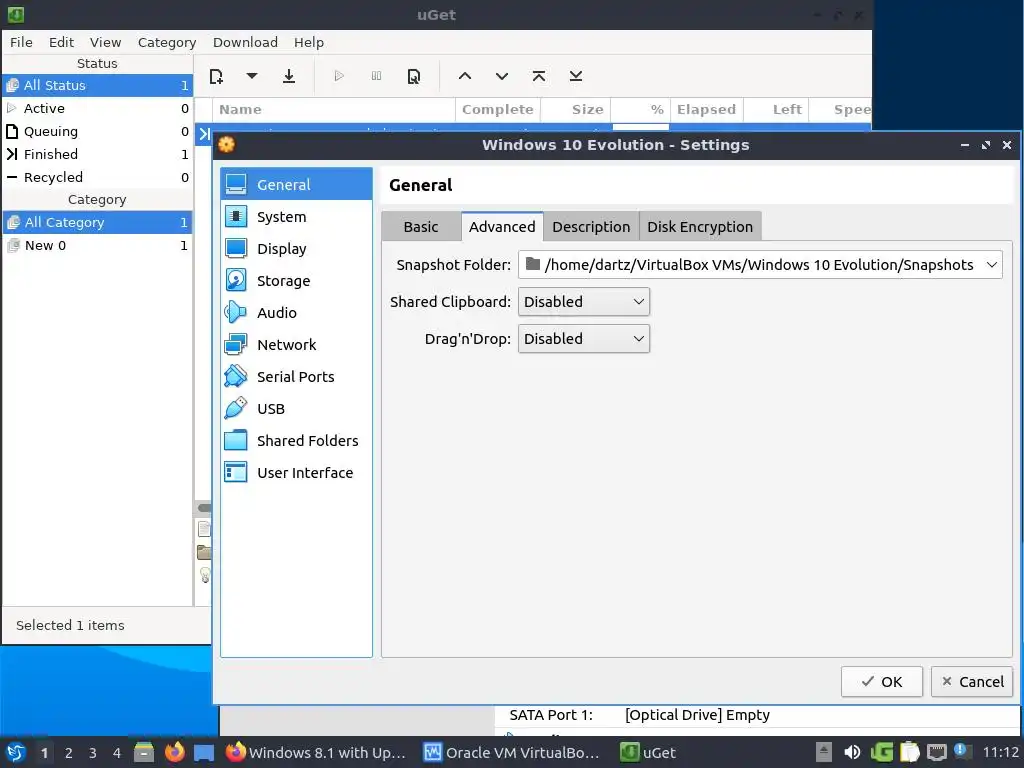
Task: Open the uGet Category menu
Action: click(167, 42)
